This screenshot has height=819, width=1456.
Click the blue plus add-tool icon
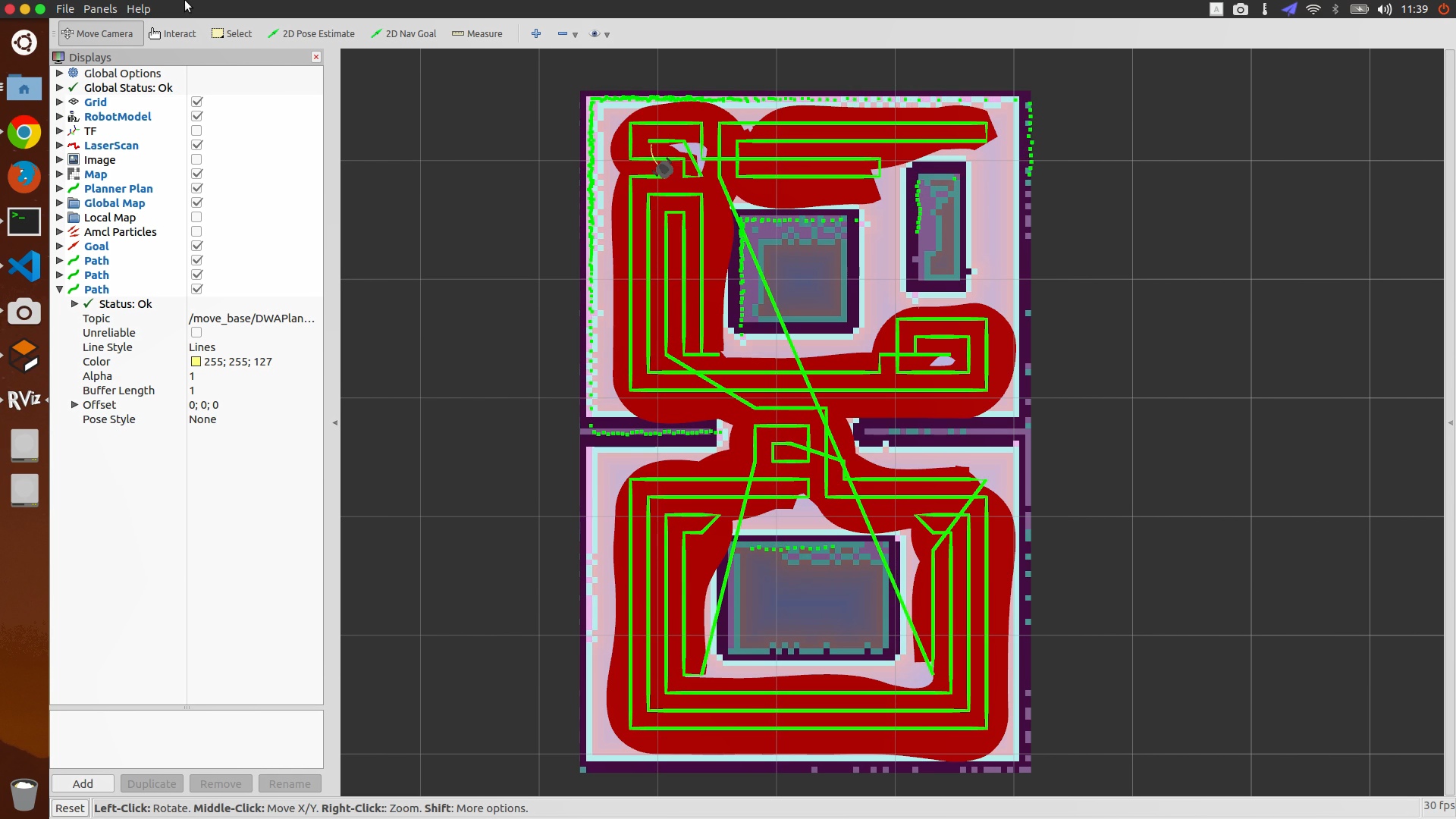pyautogui.click(x=536, y=33)
